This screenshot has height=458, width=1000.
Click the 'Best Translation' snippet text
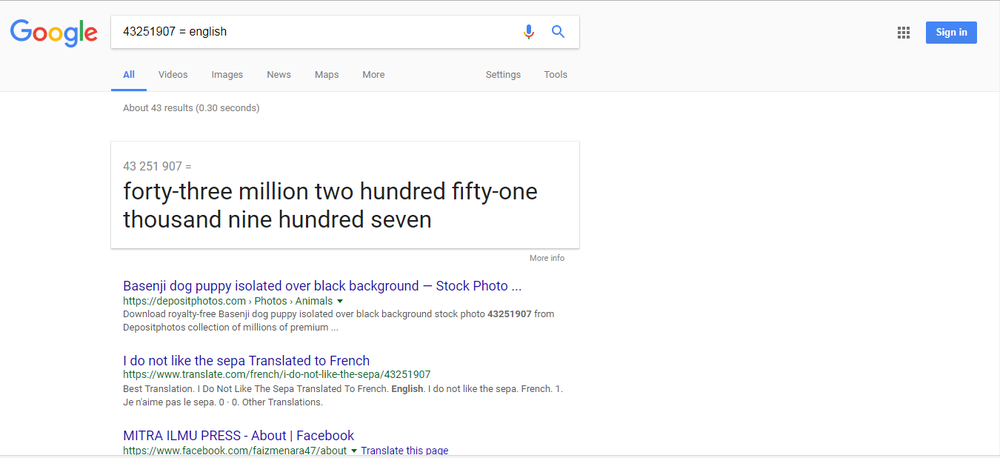point(343,395)
